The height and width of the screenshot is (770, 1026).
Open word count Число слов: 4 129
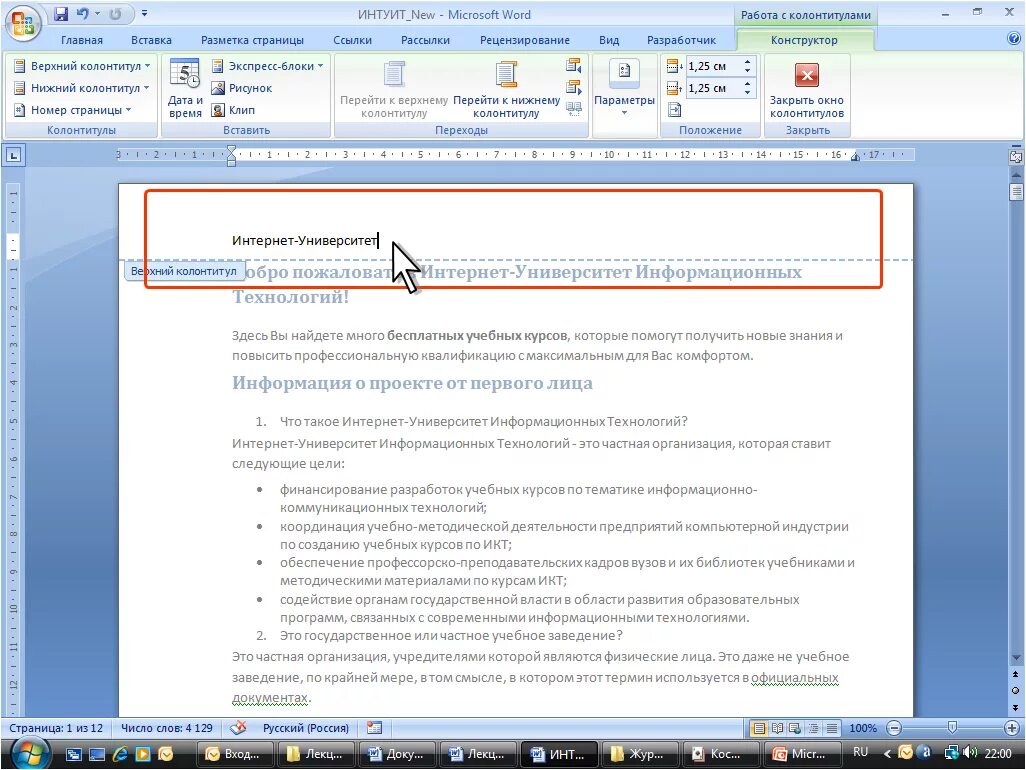pos(167,727)
